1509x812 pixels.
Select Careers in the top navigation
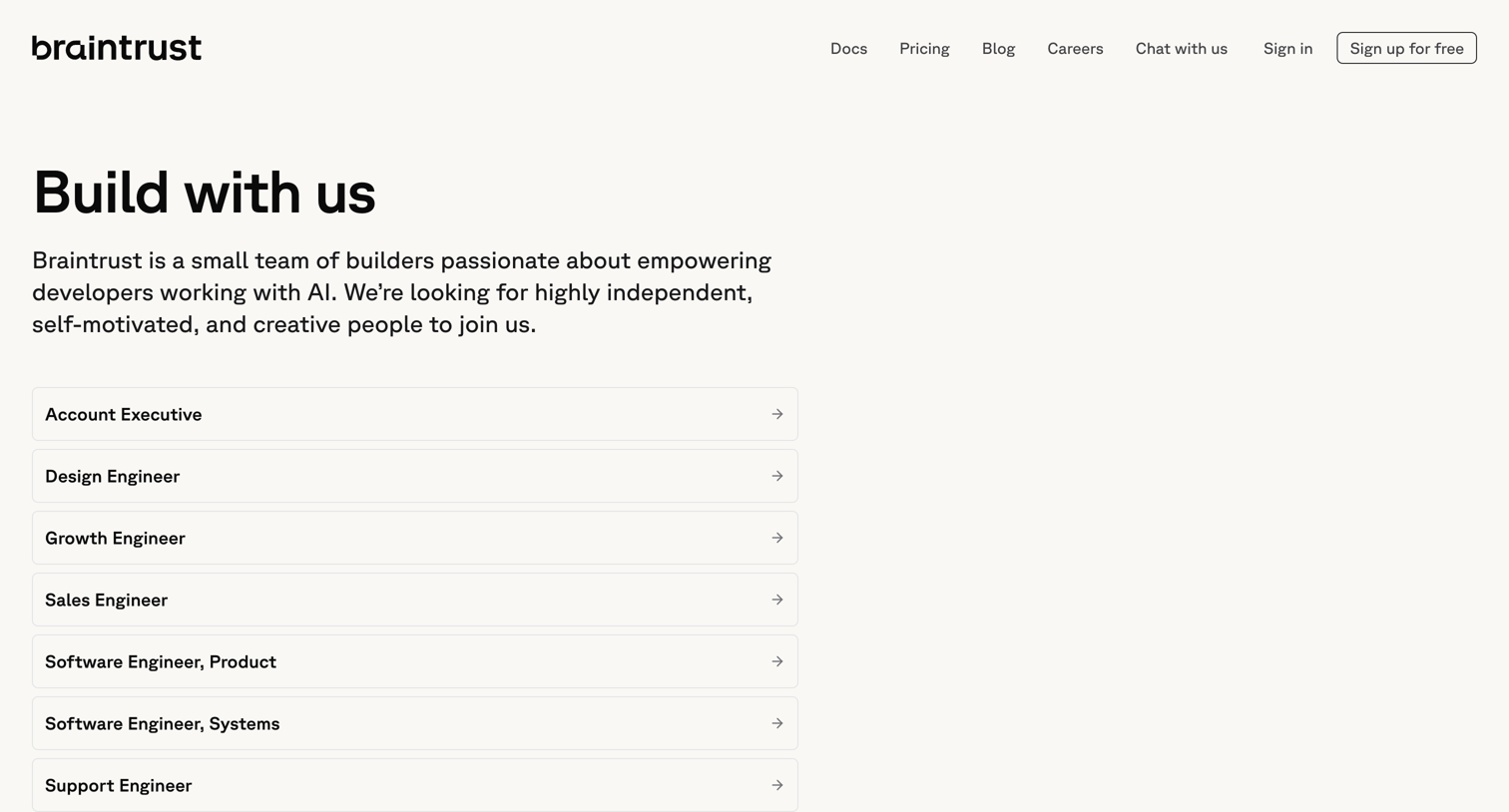1075,48
